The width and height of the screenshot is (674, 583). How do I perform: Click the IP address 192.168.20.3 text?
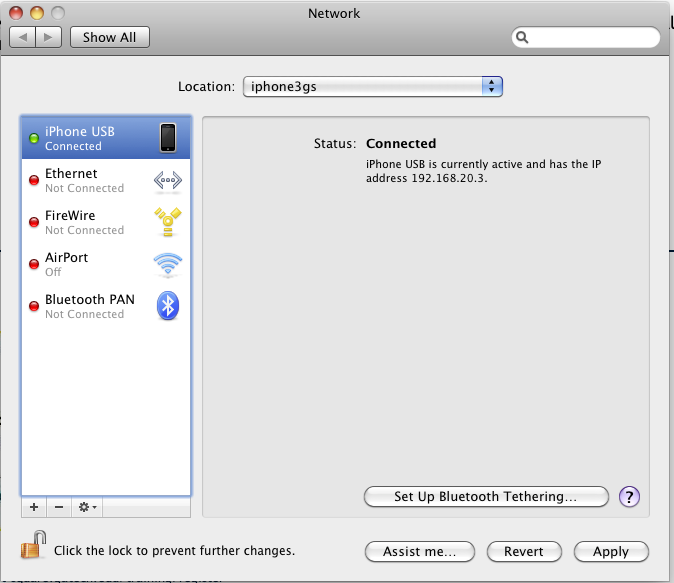click(x=449, y=178)
